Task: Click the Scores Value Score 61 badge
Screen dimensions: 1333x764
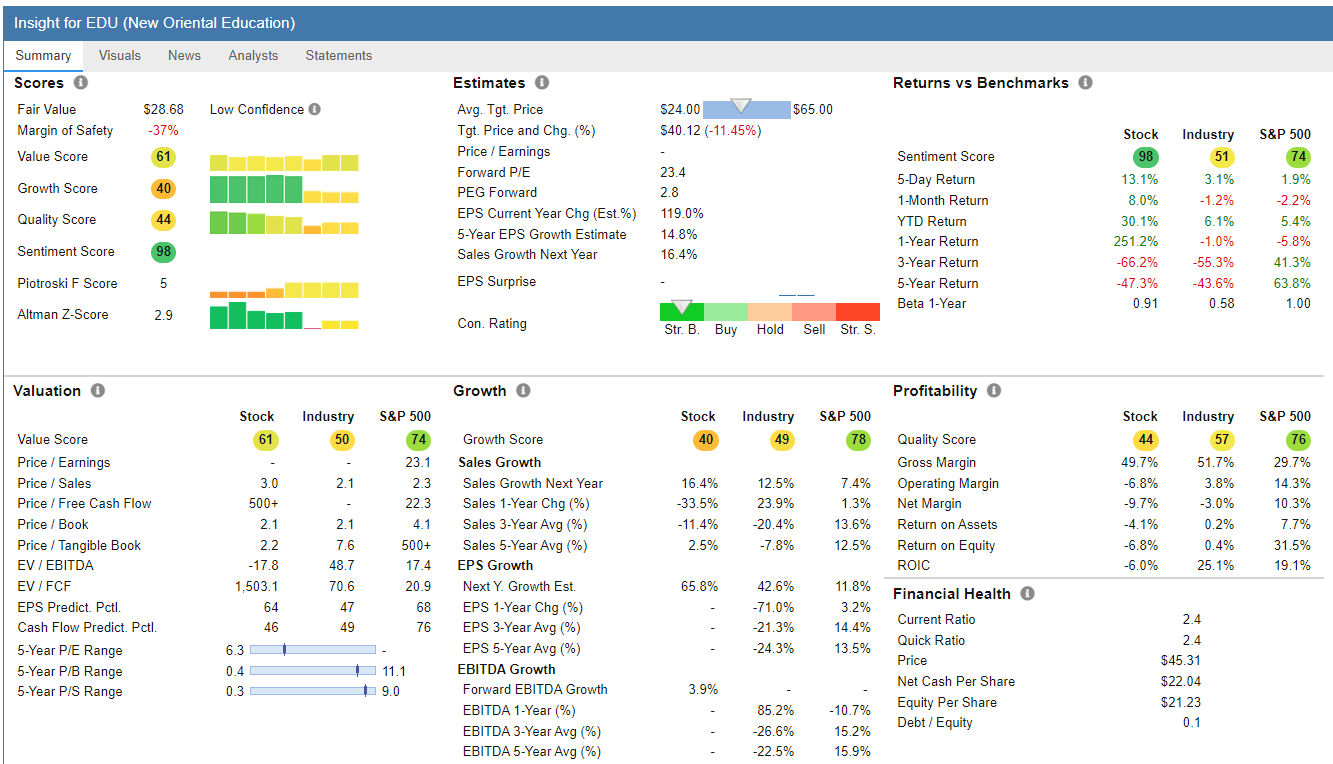Action: 163,157
